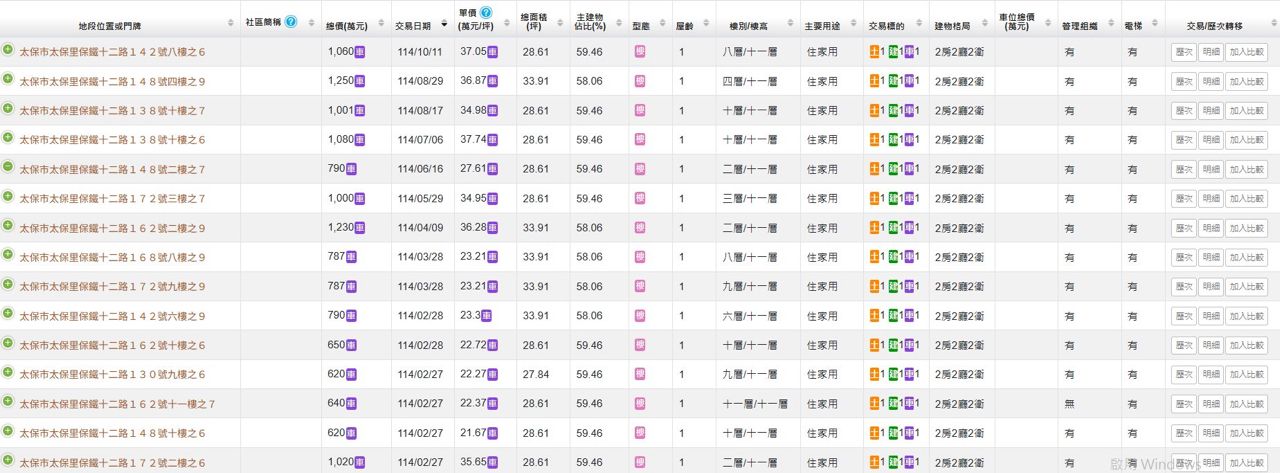Collapse the expanded row 保鐵十二路148號二樓之7

[x=8, y=168]
